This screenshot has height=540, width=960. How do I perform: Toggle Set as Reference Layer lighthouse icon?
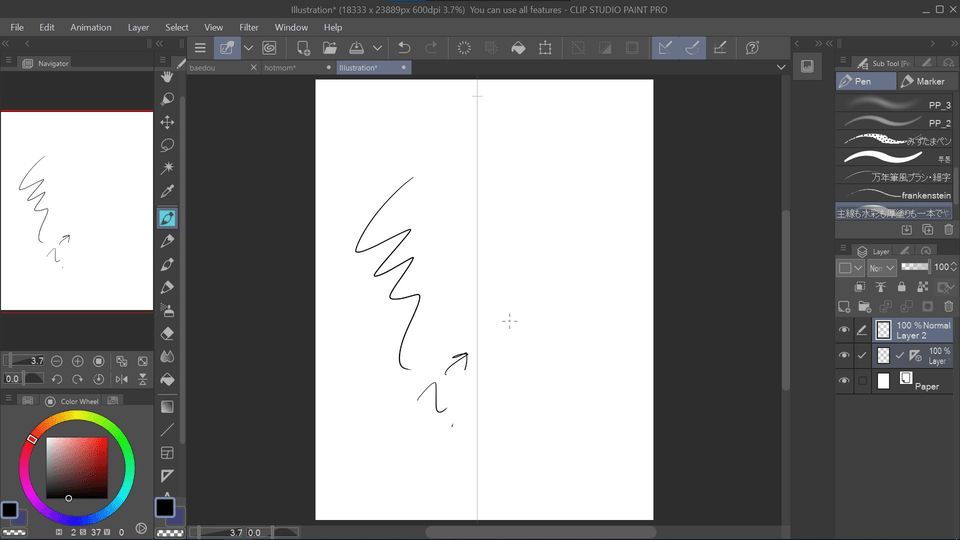pos(880,287)
